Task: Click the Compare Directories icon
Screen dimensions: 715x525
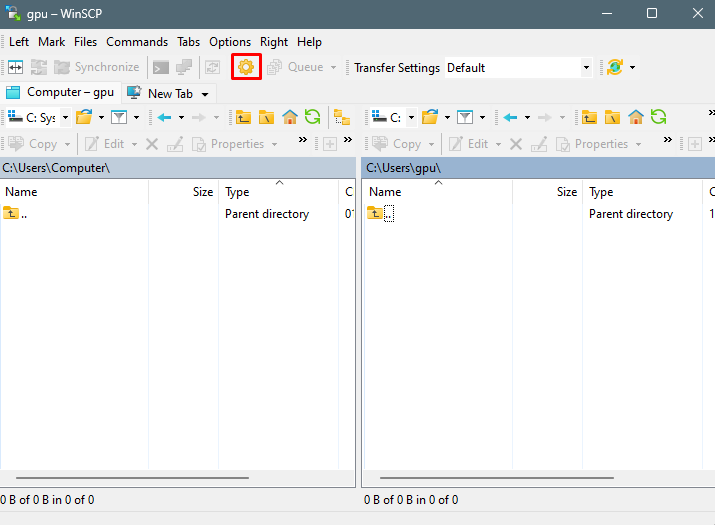Action: [16, 68]
